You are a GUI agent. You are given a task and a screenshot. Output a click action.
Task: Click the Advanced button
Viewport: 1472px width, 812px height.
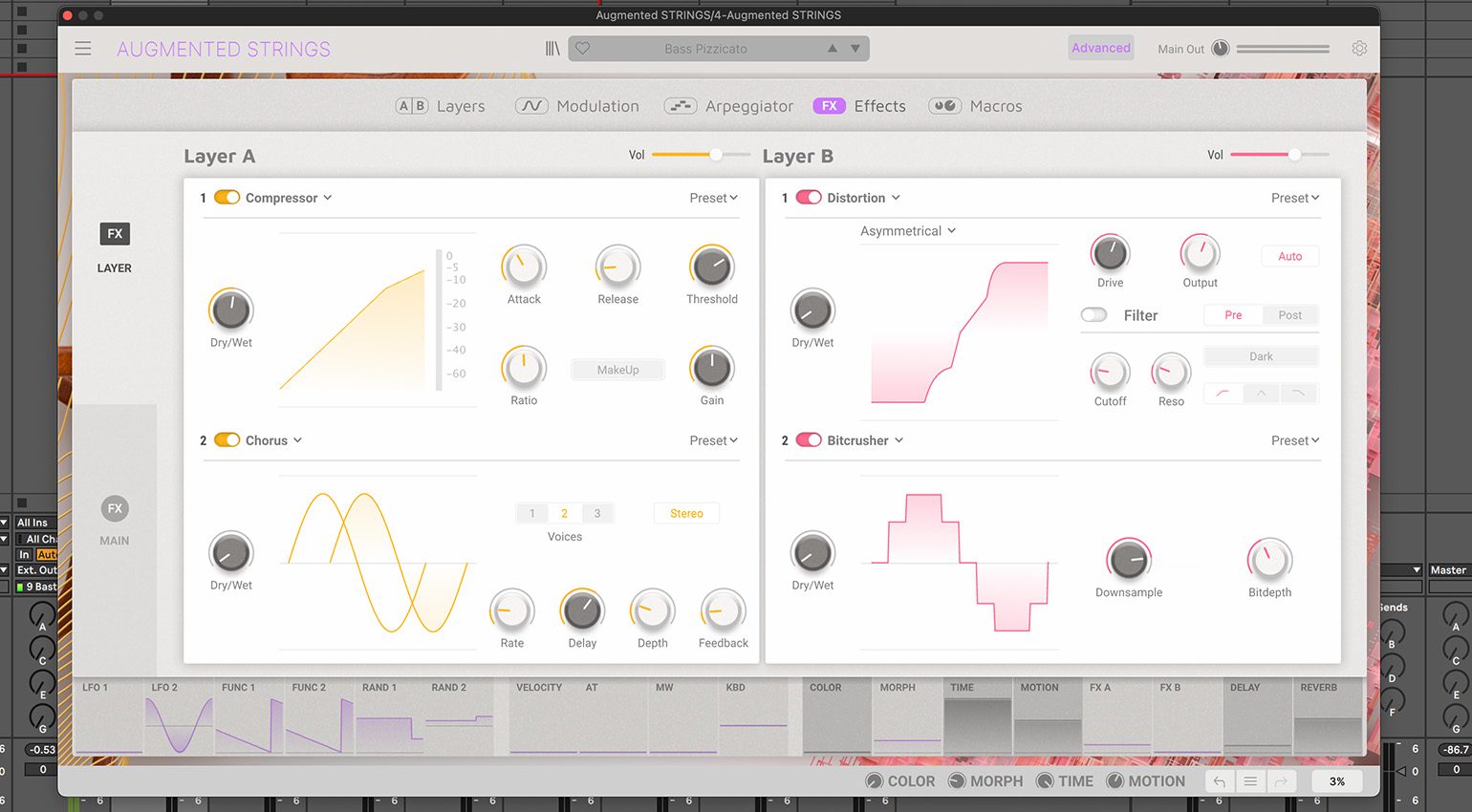(1101, 48)
